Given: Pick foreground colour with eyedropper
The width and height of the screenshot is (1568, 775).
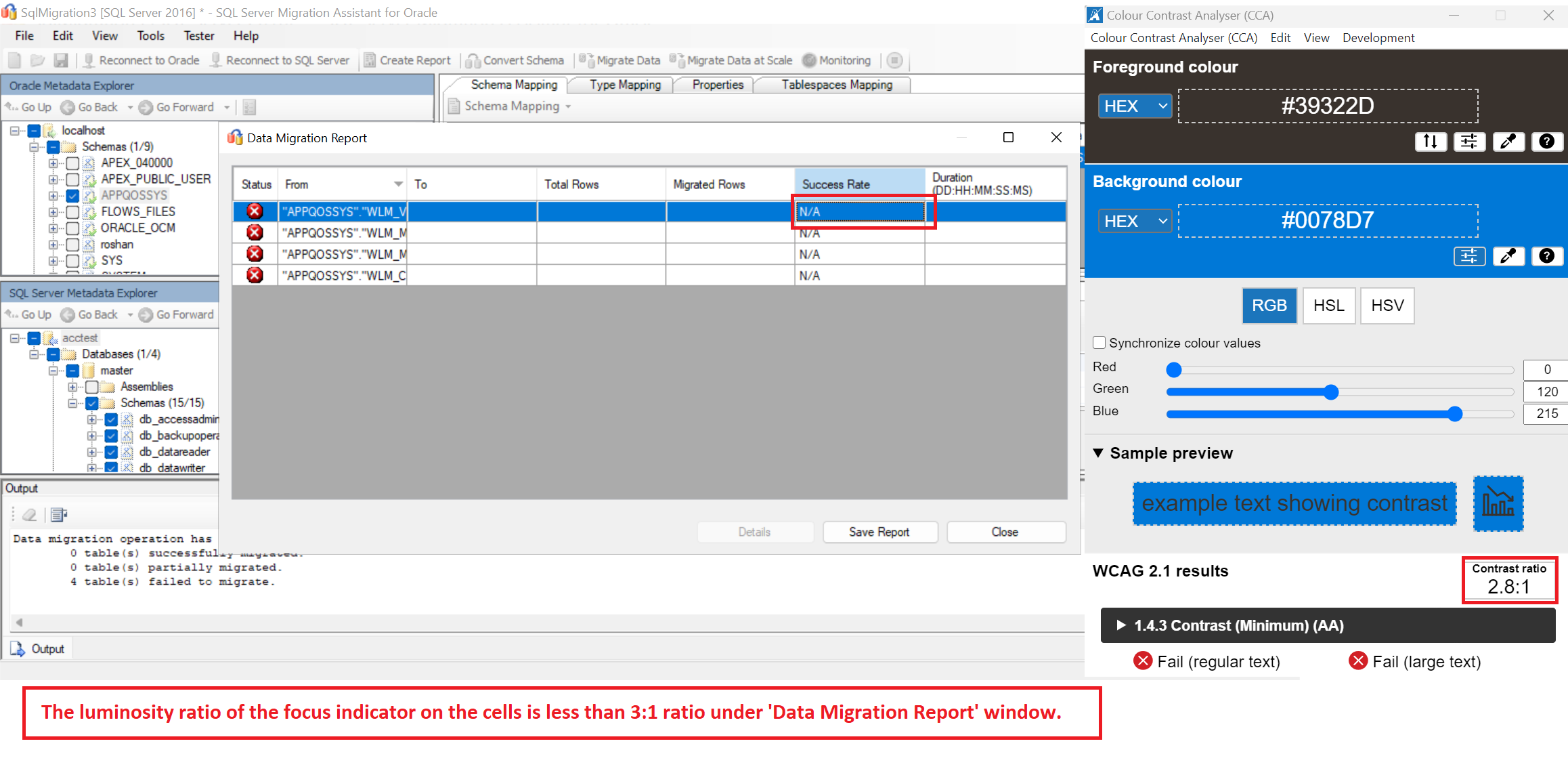Looking at the screenshot, I should tap(1508, 141).
